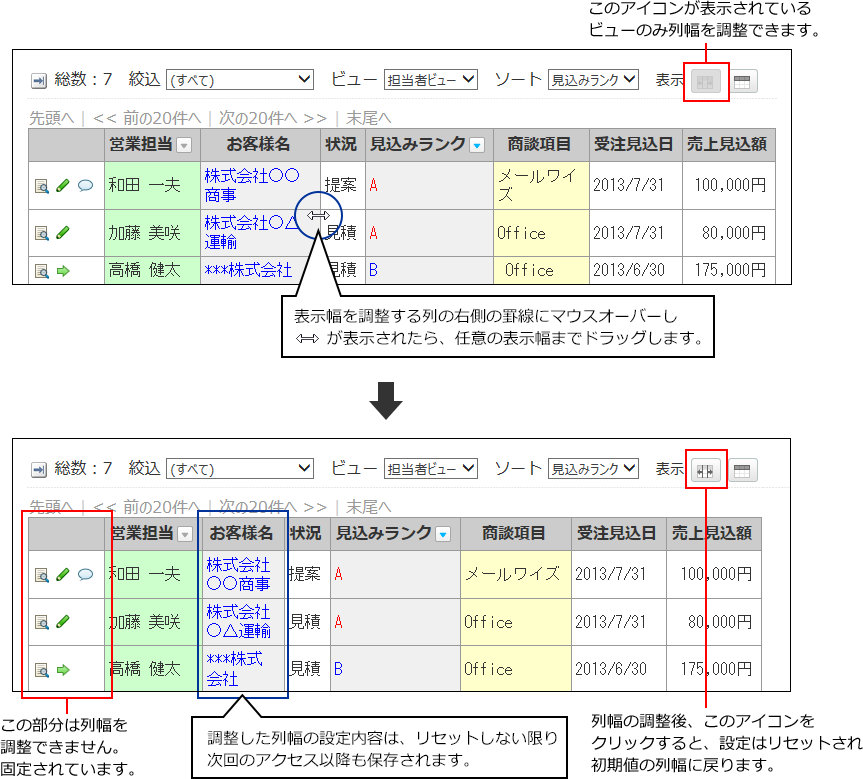Open ビュー 担当者ビュー dropdown in lower panel
The width and height of the screenshot is (863, 779).
pyautogui.click(x=430, y=469)
